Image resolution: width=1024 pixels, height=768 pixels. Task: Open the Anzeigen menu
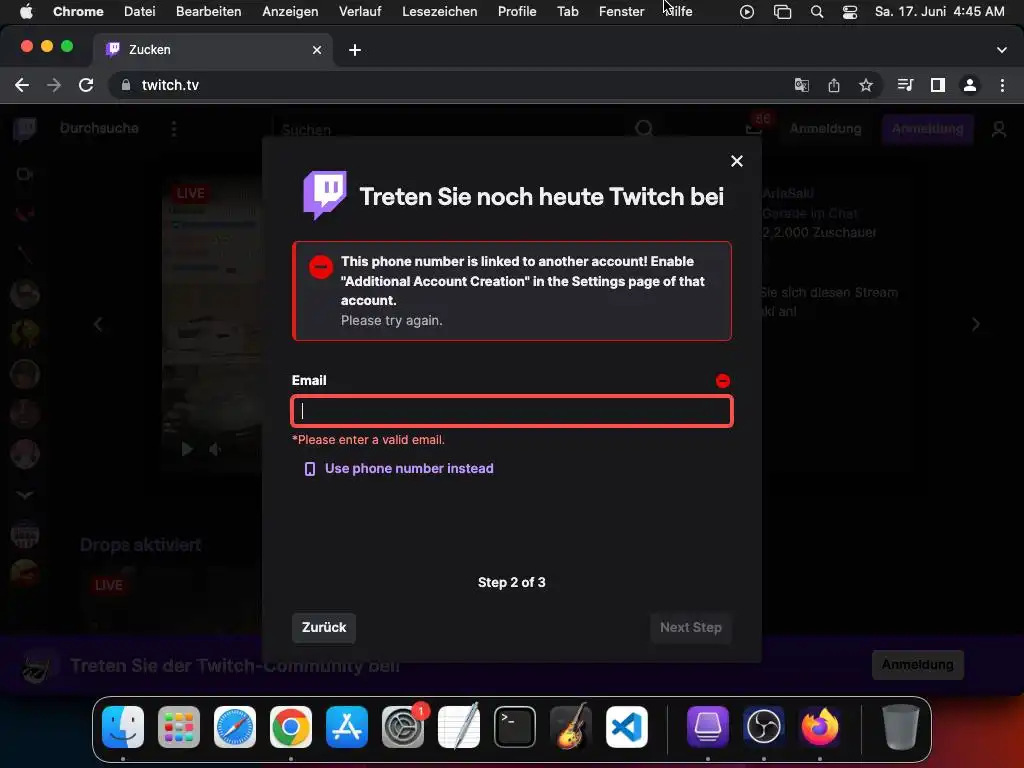tap(290, 11)
